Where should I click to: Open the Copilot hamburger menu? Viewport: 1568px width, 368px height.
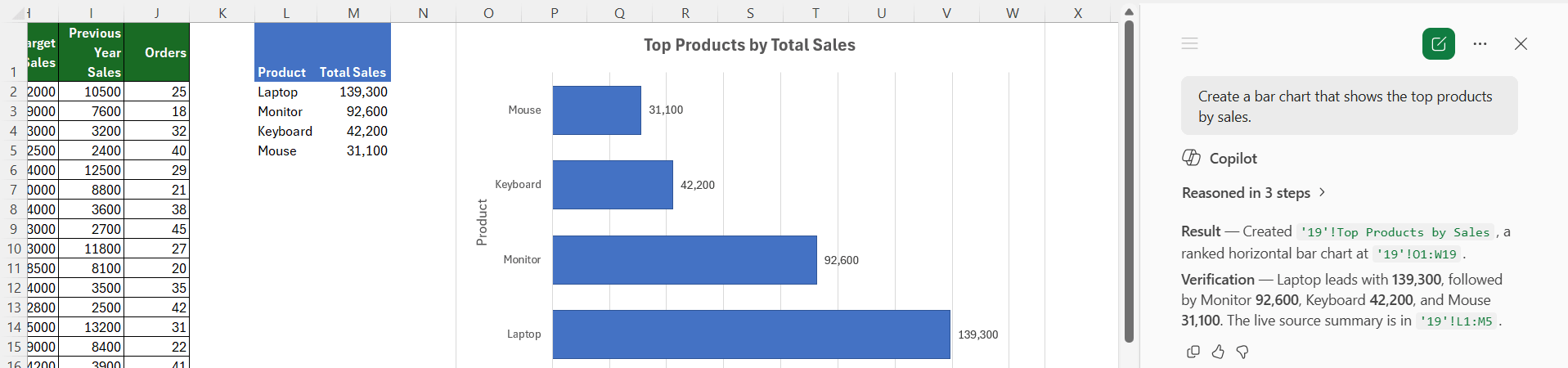pos(1189,43)
